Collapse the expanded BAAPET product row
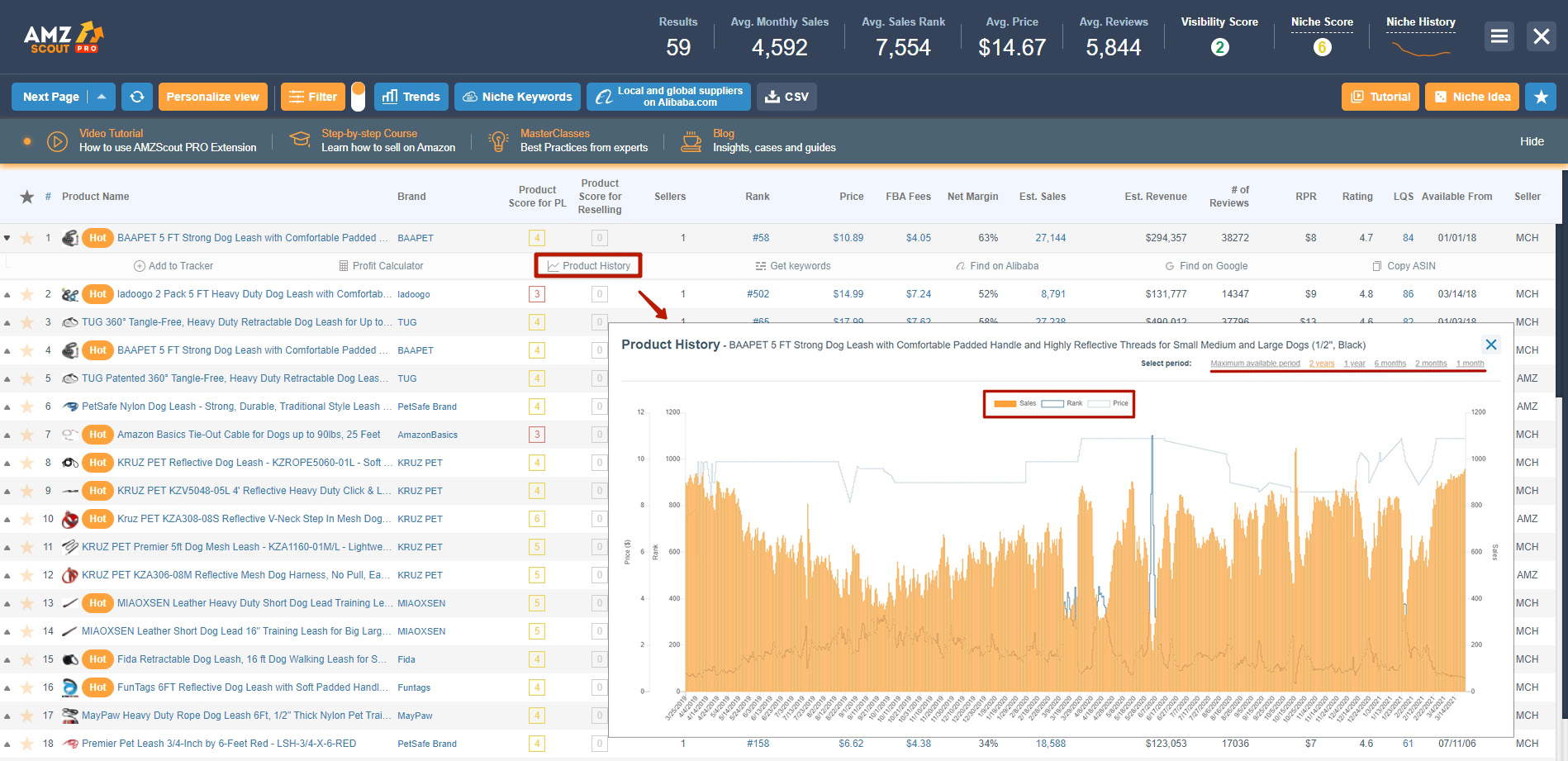 [9, 237]
